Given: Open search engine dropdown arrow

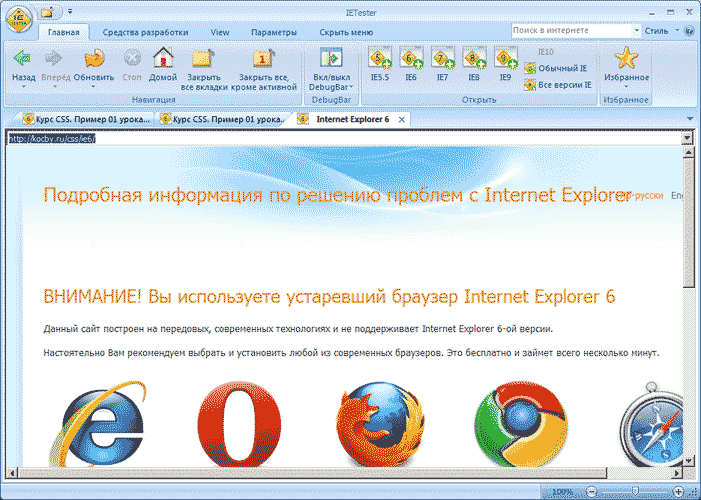Looking at the screenshot, I should (637, 31).
